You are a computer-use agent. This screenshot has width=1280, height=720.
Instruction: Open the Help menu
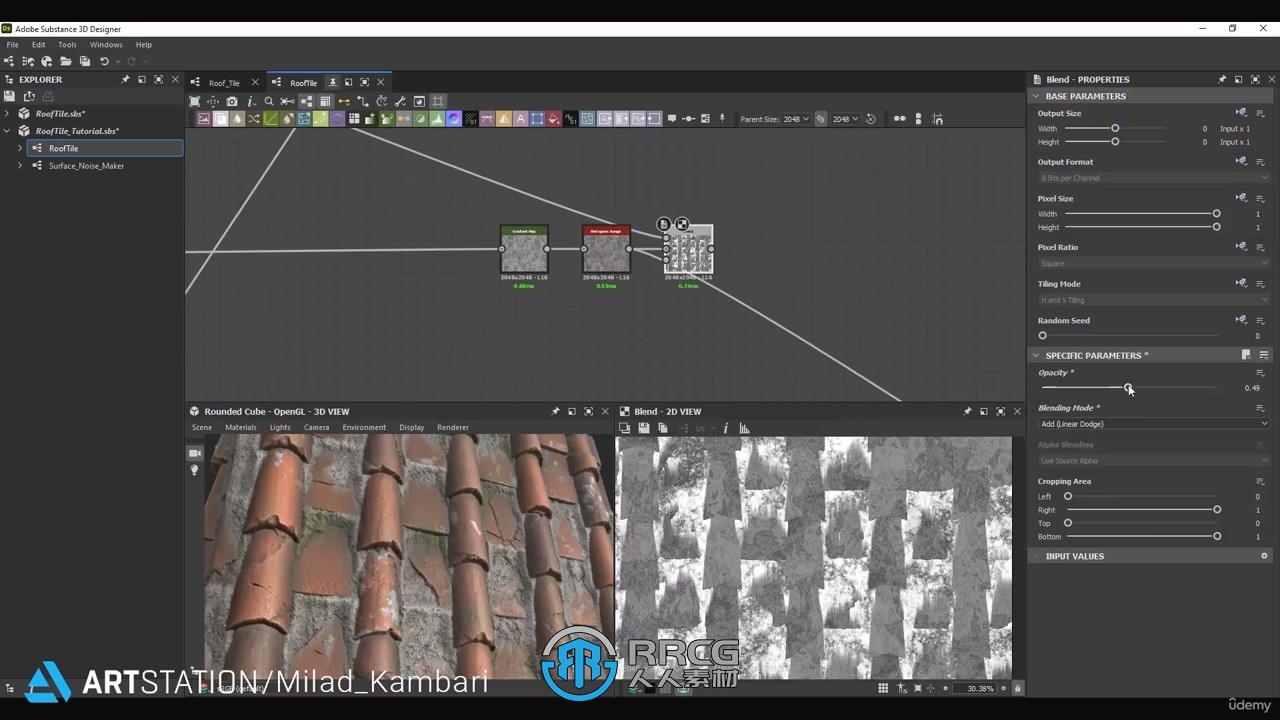point(144,44)
